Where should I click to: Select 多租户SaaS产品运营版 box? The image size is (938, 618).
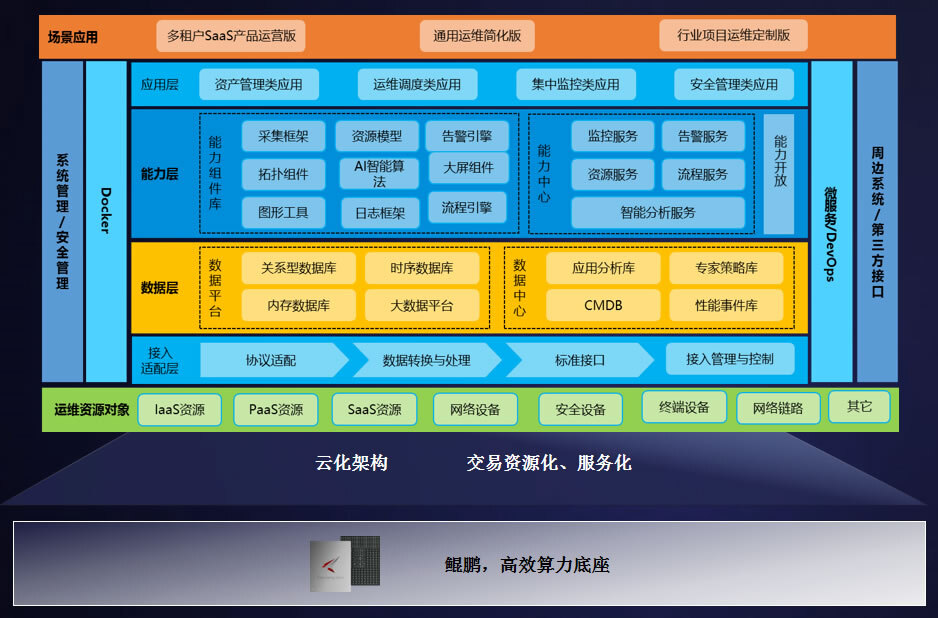click(231, 36)
